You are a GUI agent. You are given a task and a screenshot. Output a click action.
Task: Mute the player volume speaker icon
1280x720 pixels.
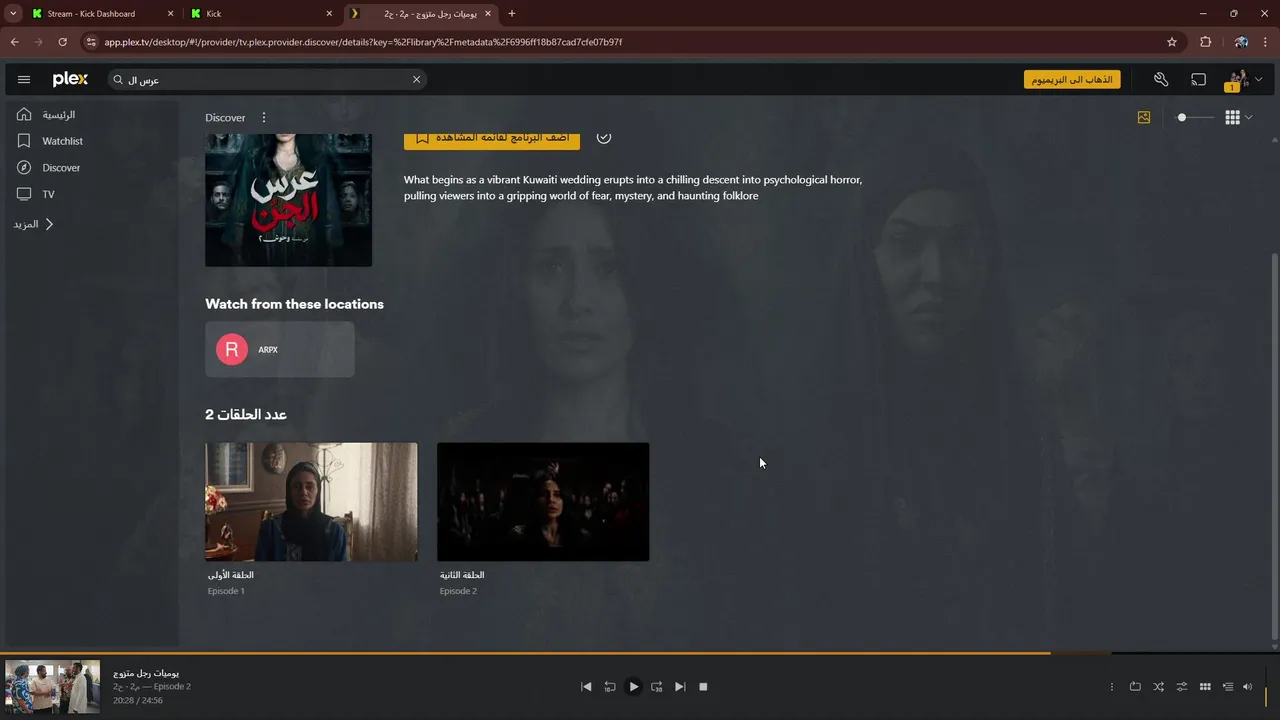(x=1247, y=687)
